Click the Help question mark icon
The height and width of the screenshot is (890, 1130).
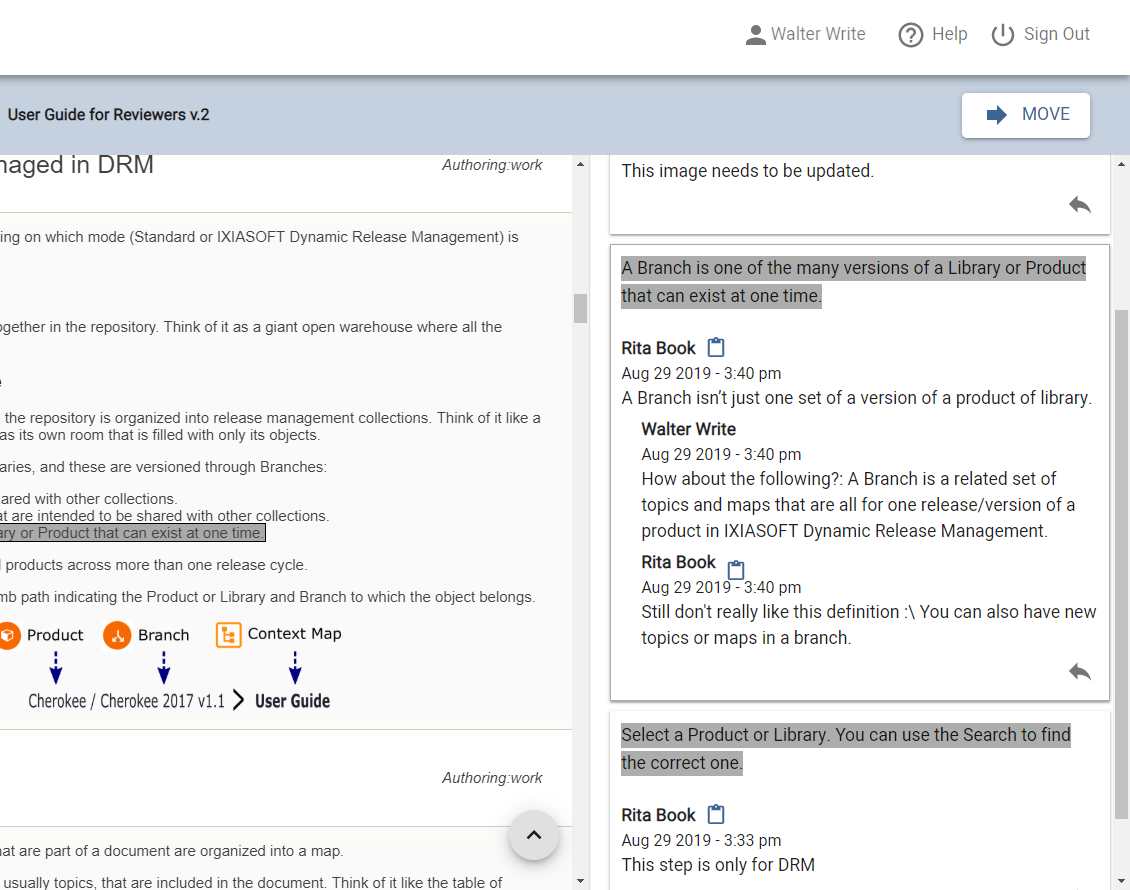[910, 35]
